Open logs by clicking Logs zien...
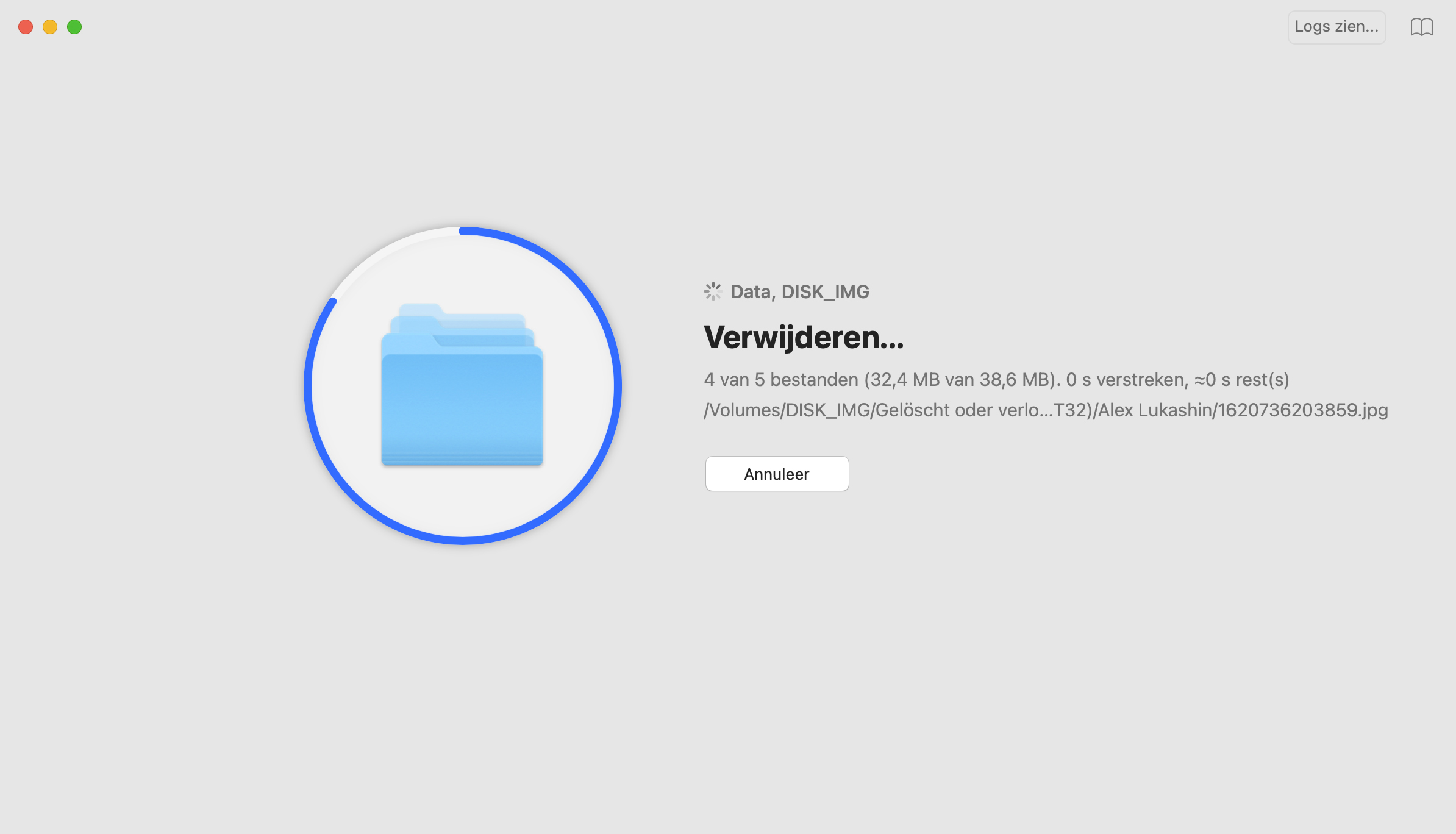 pyautogui.click(x=1336, y=28)
